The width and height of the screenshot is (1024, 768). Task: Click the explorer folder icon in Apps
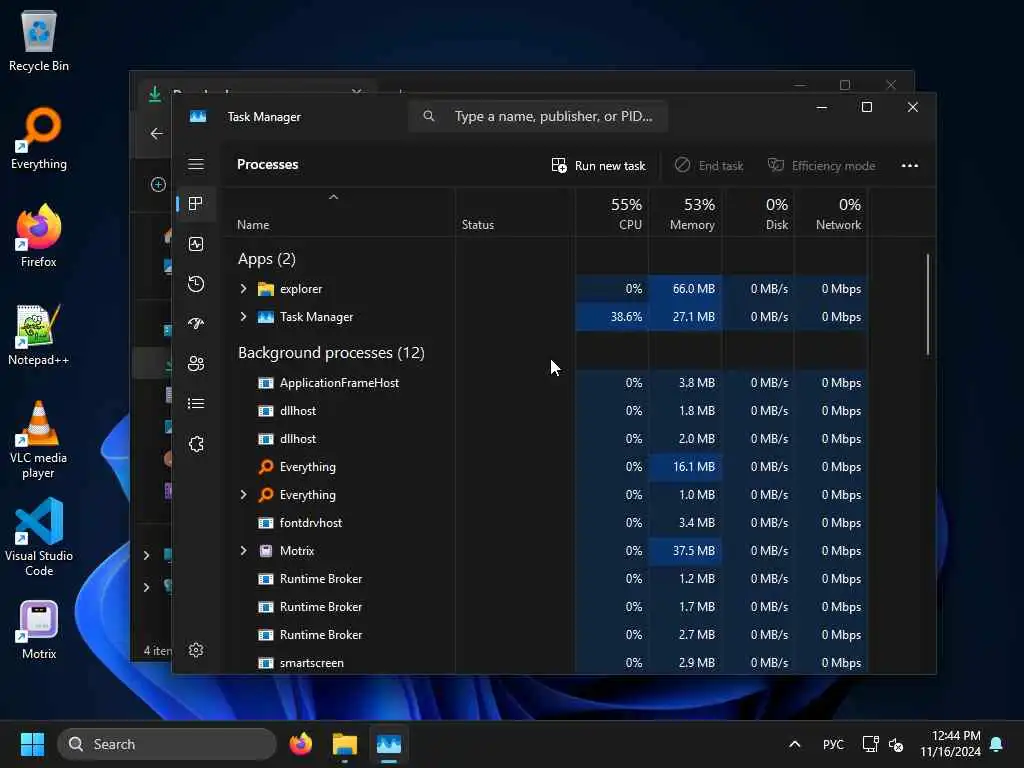pos(266,289)
